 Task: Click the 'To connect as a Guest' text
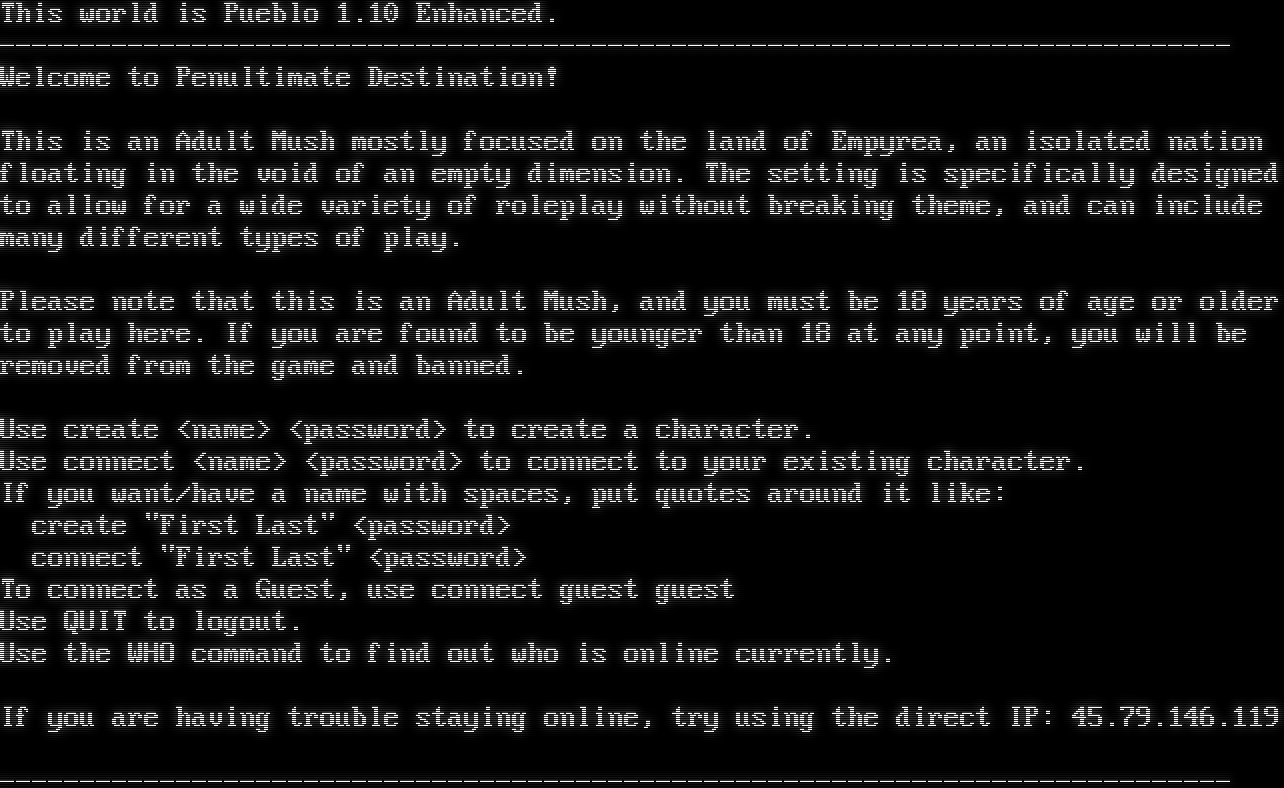(175, 590)
